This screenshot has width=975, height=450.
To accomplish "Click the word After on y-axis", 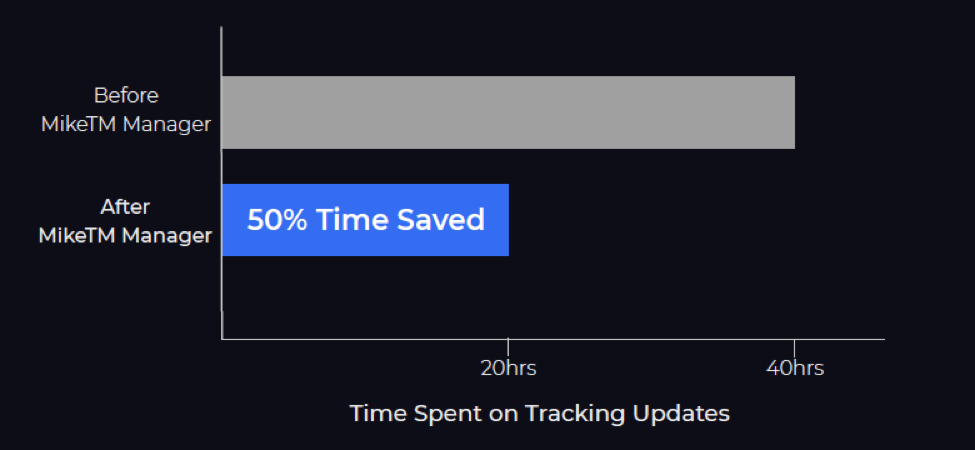I will click(126, 206).
